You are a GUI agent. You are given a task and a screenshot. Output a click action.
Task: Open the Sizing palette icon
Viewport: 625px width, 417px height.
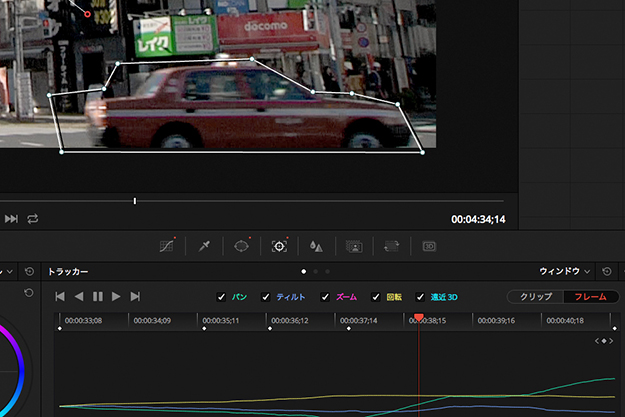coord(391,245)
